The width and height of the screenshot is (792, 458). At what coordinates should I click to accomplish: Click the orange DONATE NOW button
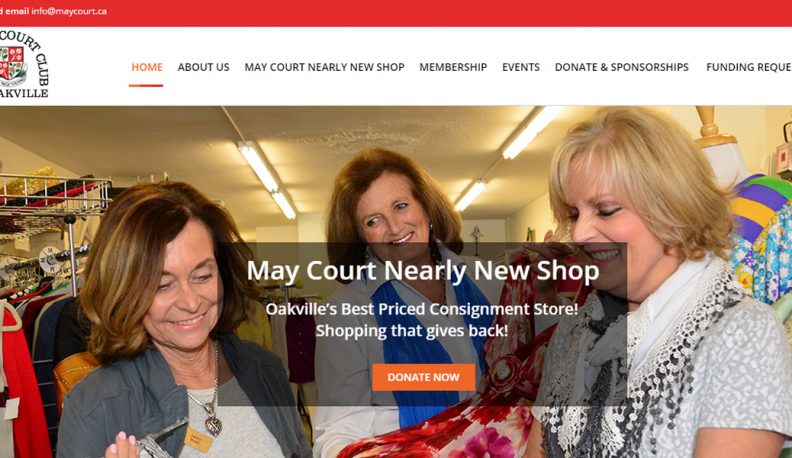coord(423,377)
